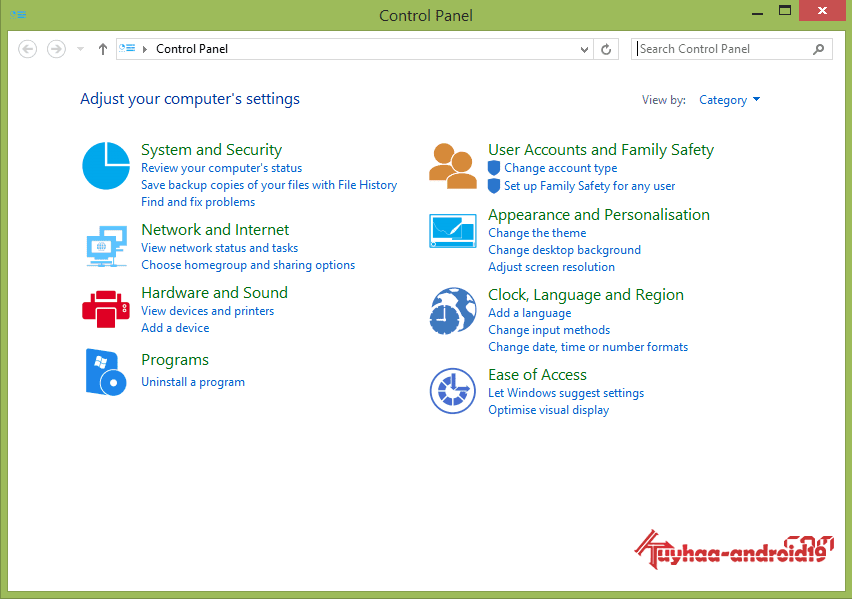Close the Control Panel window

[822, 10]
